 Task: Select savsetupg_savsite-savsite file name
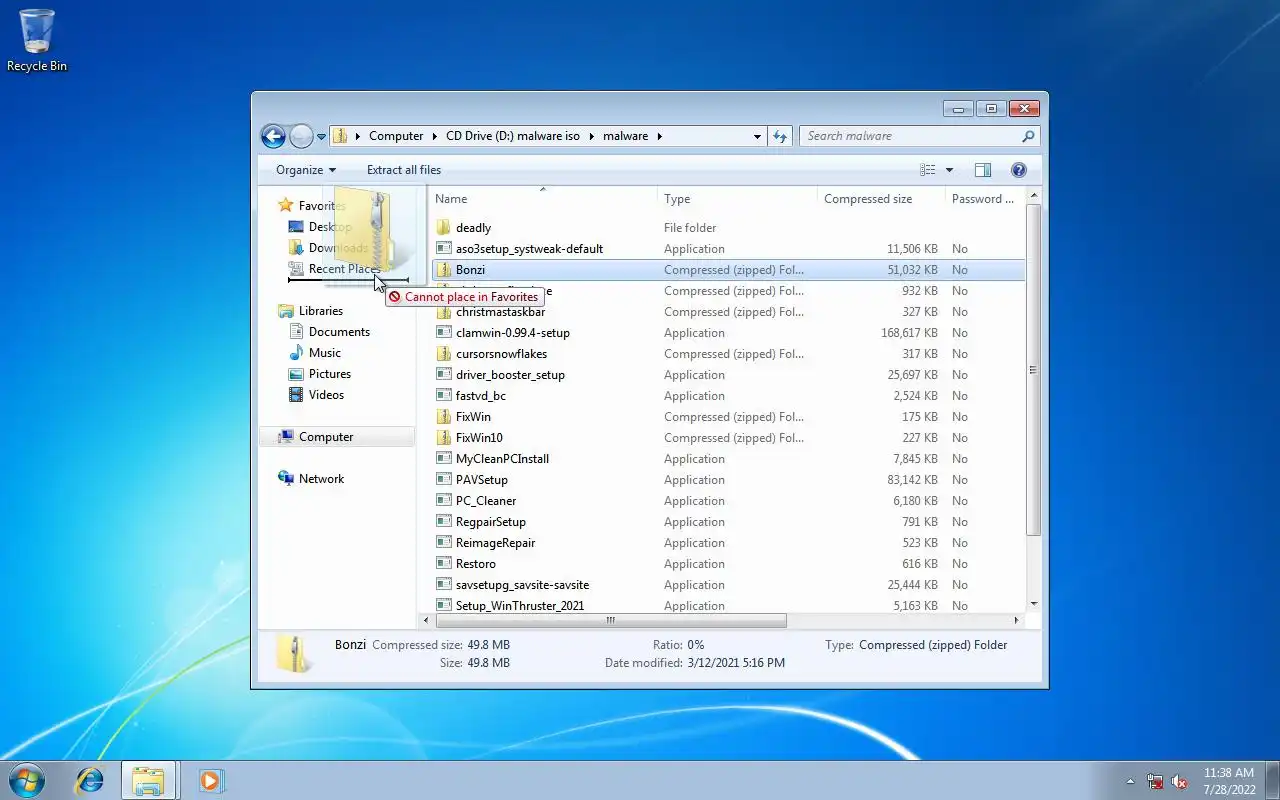click(522, 585)
